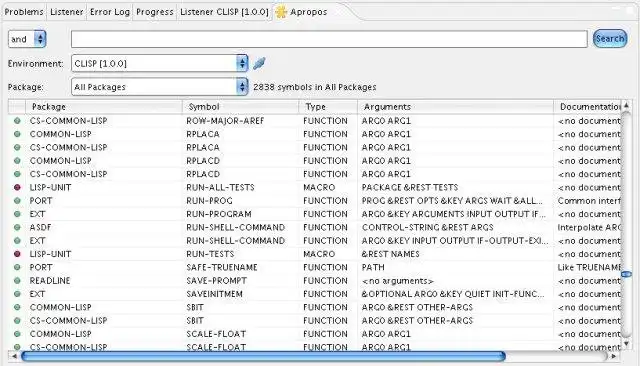Click the READLINE package cell
Viewport: 640px width, 366px height.
click(x=50, y=281)
